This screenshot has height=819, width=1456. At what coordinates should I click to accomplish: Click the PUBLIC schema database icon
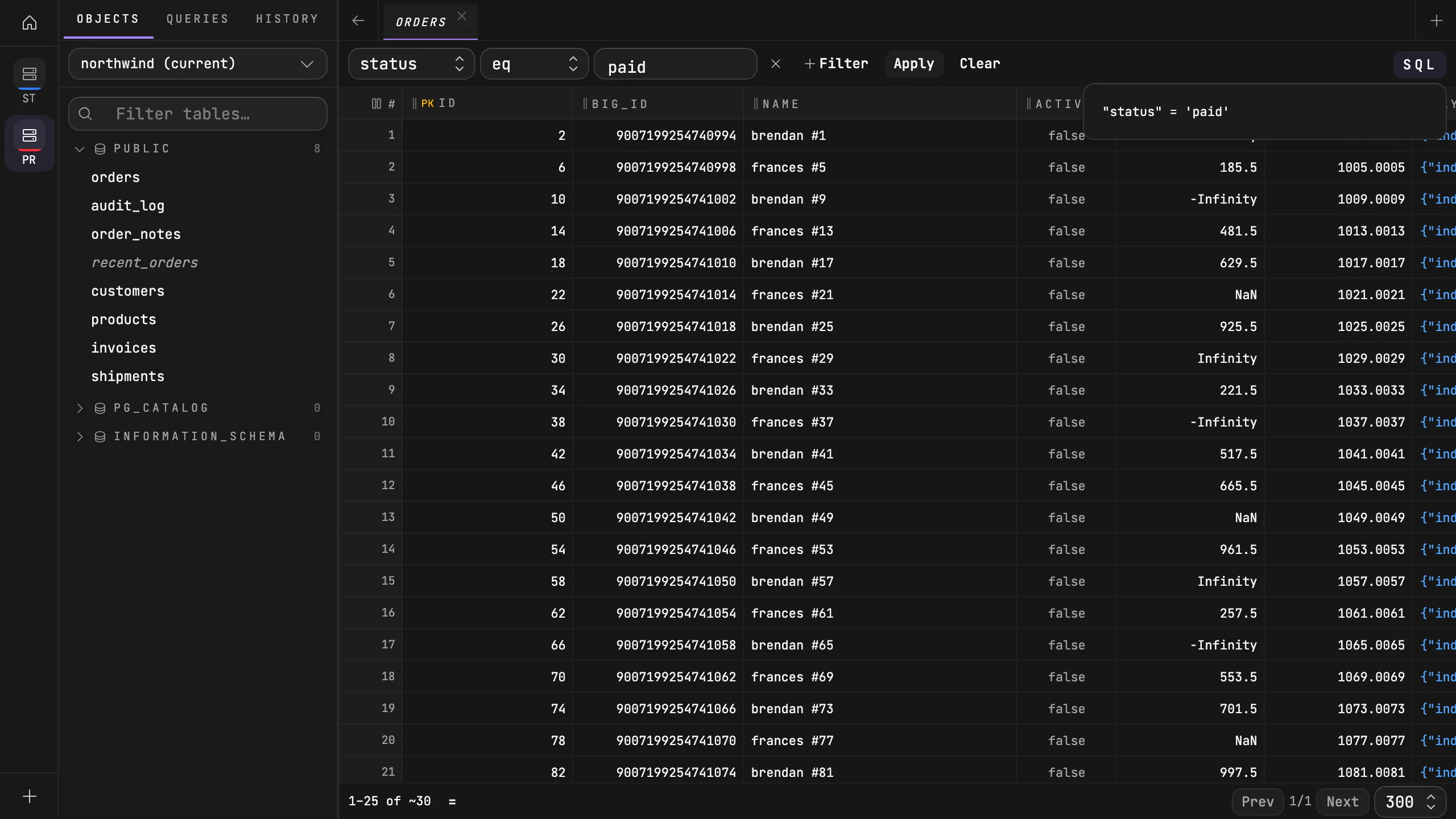click(100, 149)
